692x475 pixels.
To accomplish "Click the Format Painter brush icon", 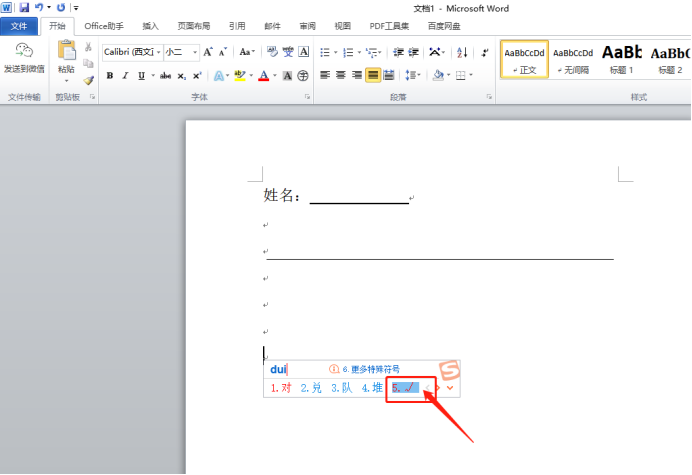I will tap(89, 80).
